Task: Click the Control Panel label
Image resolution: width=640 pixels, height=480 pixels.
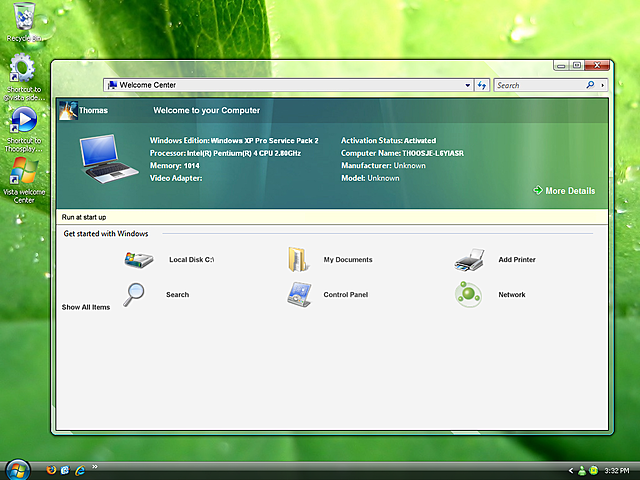Action: coord(345,295)
